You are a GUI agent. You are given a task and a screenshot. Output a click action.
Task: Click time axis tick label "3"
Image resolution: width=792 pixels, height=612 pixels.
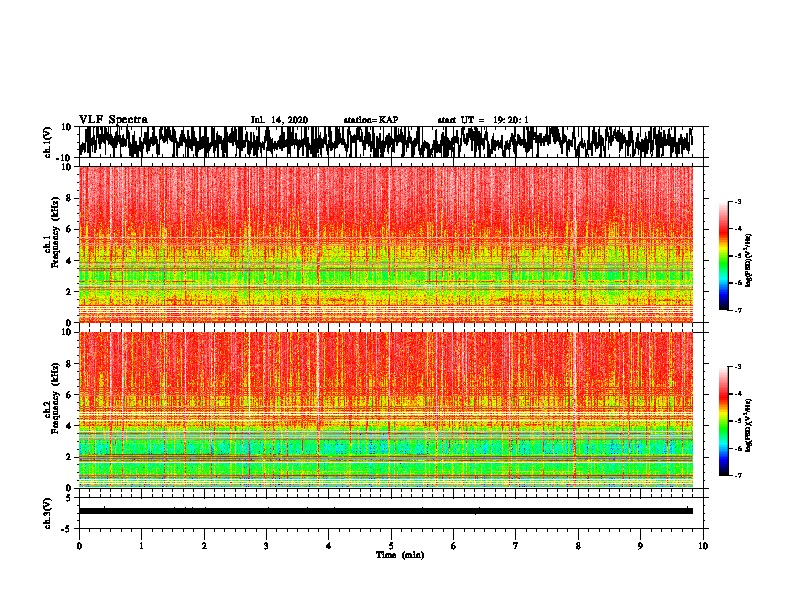point(266,546)
